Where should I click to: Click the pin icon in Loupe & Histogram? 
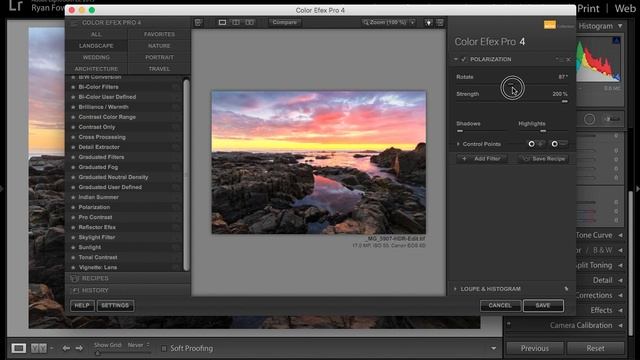[566, 289]
